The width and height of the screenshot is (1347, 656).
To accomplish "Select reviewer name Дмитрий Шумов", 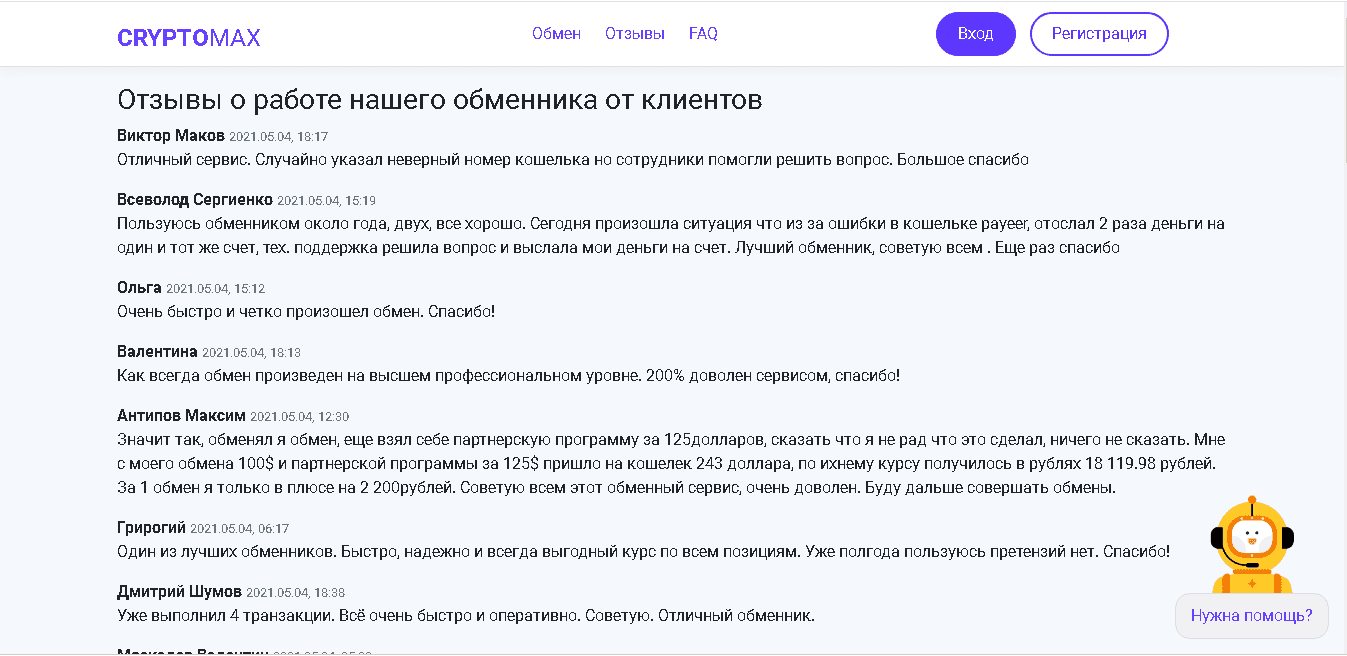I will click(x=179, y=592).
